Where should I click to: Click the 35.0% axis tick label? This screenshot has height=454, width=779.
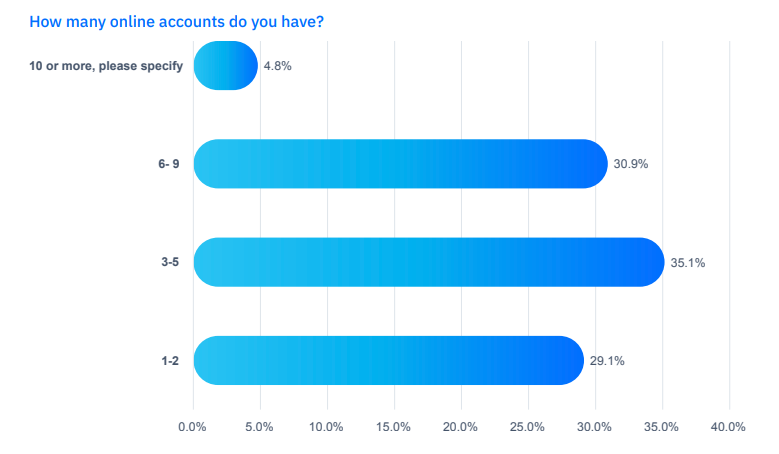662,428
